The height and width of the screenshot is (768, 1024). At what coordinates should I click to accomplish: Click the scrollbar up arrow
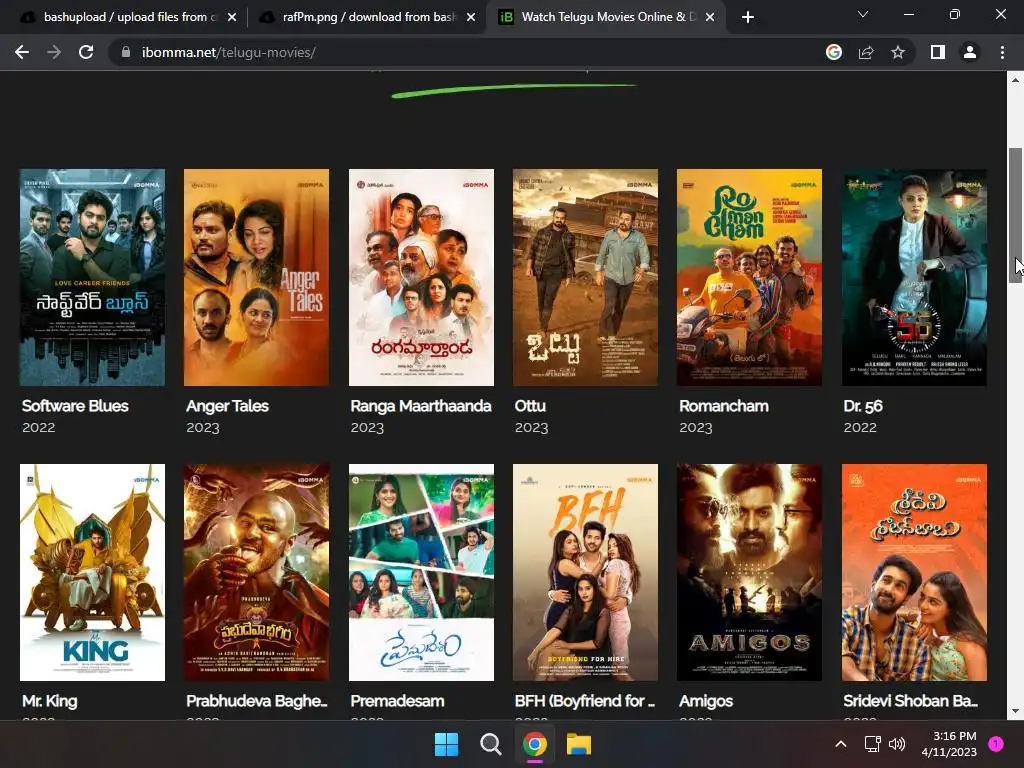[x=1015, y=80]
